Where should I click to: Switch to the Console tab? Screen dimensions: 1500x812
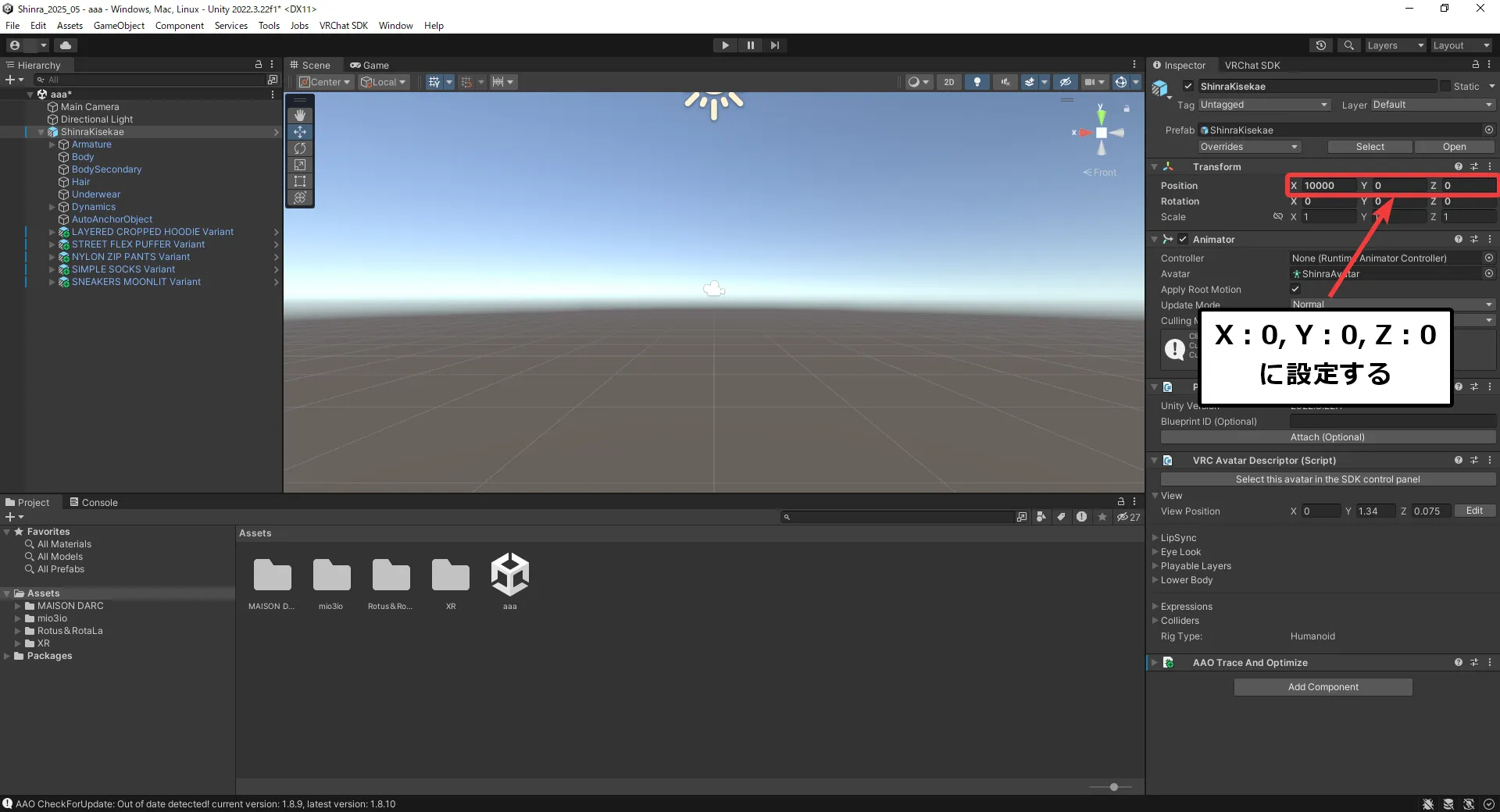[x=94, y=502]
